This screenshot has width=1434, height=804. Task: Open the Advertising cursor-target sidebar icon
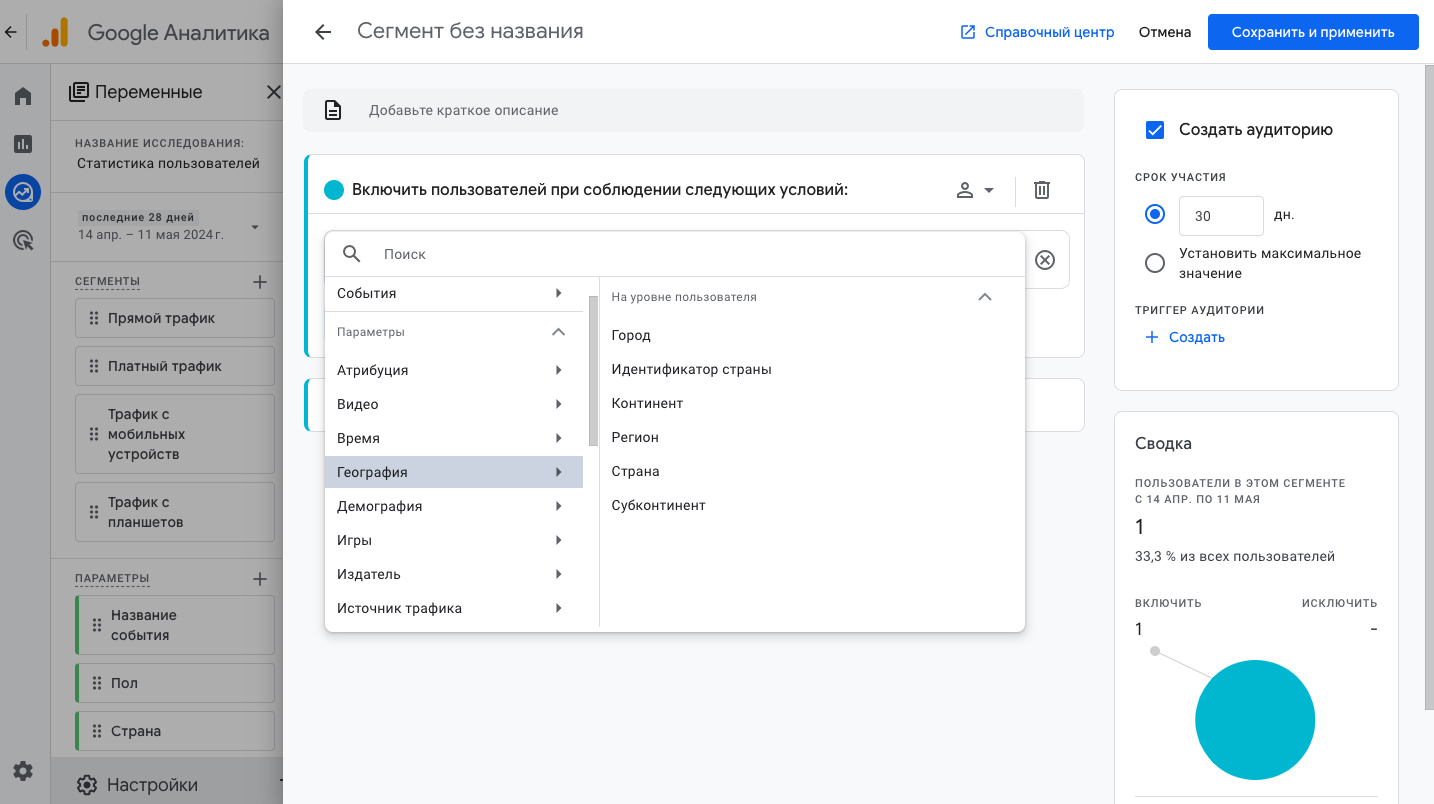23,240
